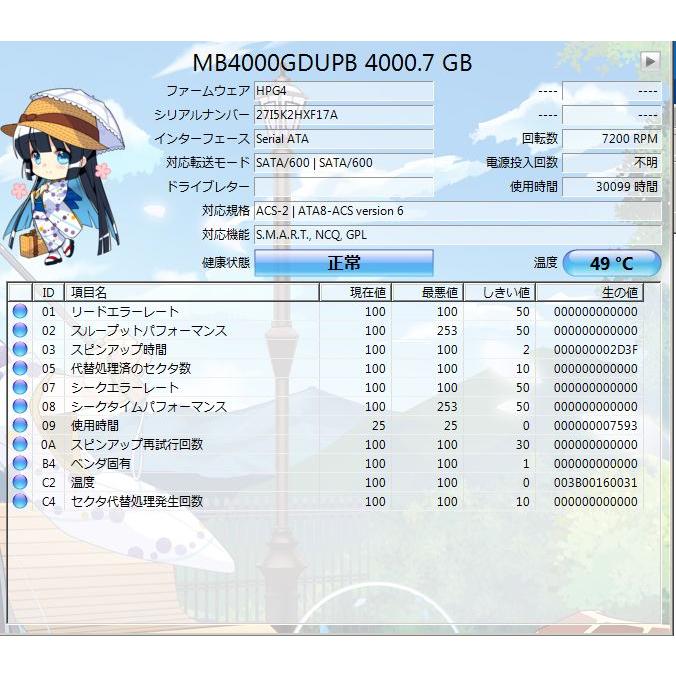Screen dimensions: 676x676
Task: Click the status icon for B4 ベンダ固有
Action: (20, 463)
